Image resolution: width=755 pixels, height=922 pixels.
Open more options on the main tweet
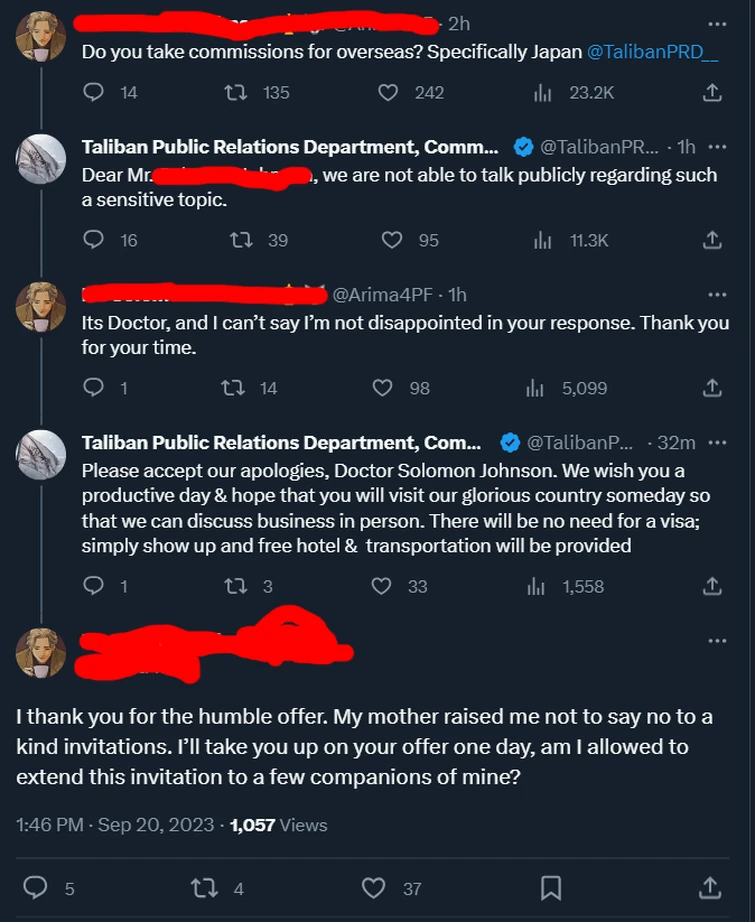tap(717, 641)
